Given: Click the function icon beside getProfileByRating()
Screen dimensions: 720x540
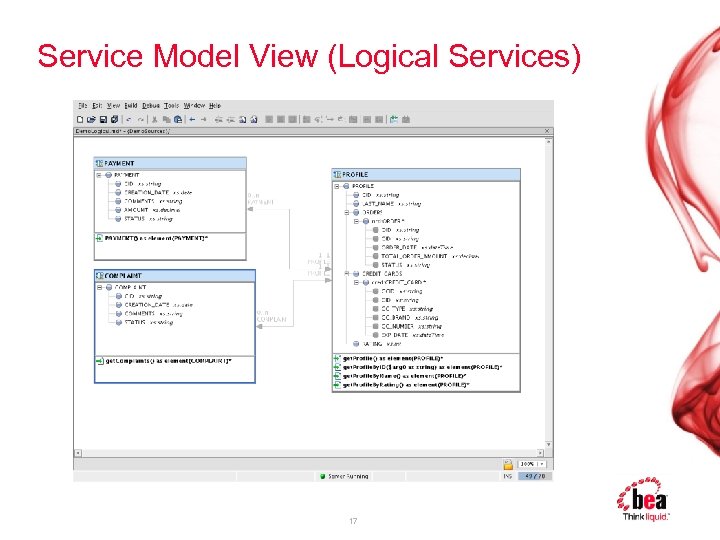Looking at the screenshot, I should coord(338,384).
